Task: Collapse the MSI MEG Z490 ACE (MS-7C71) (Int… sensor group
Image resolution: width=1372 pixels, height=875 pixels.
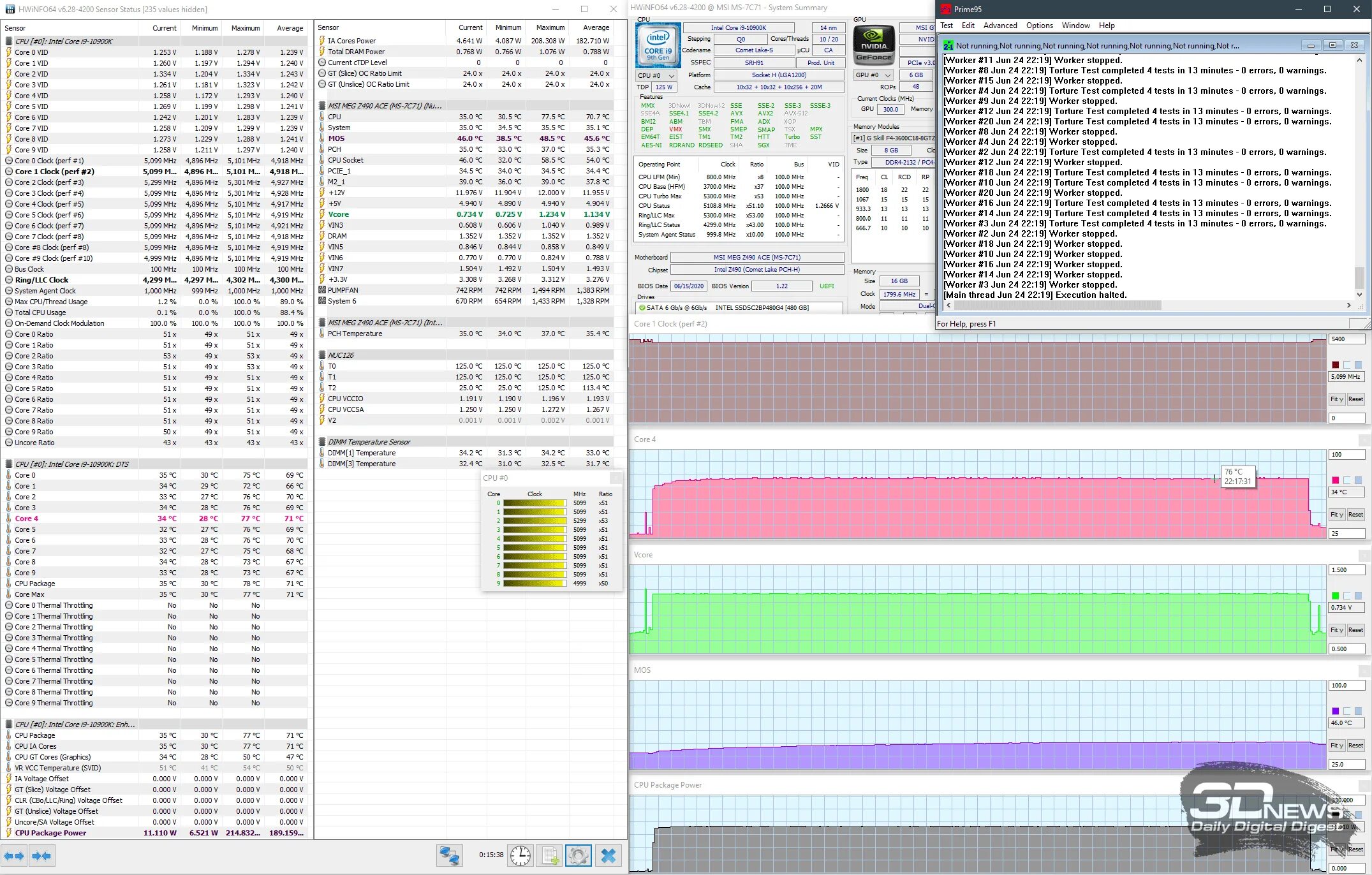Action: [322, 323]
